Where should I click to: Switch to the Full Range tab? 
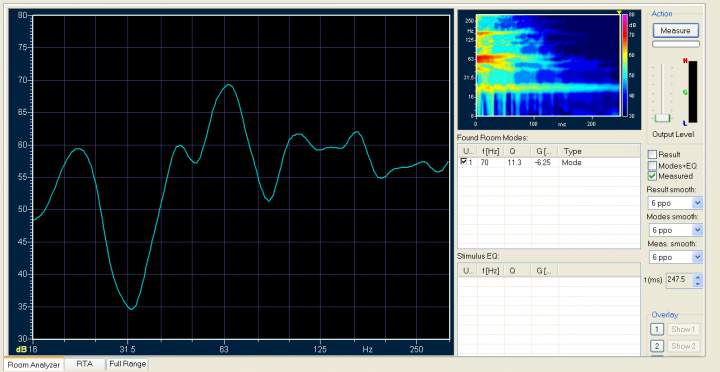128,364
